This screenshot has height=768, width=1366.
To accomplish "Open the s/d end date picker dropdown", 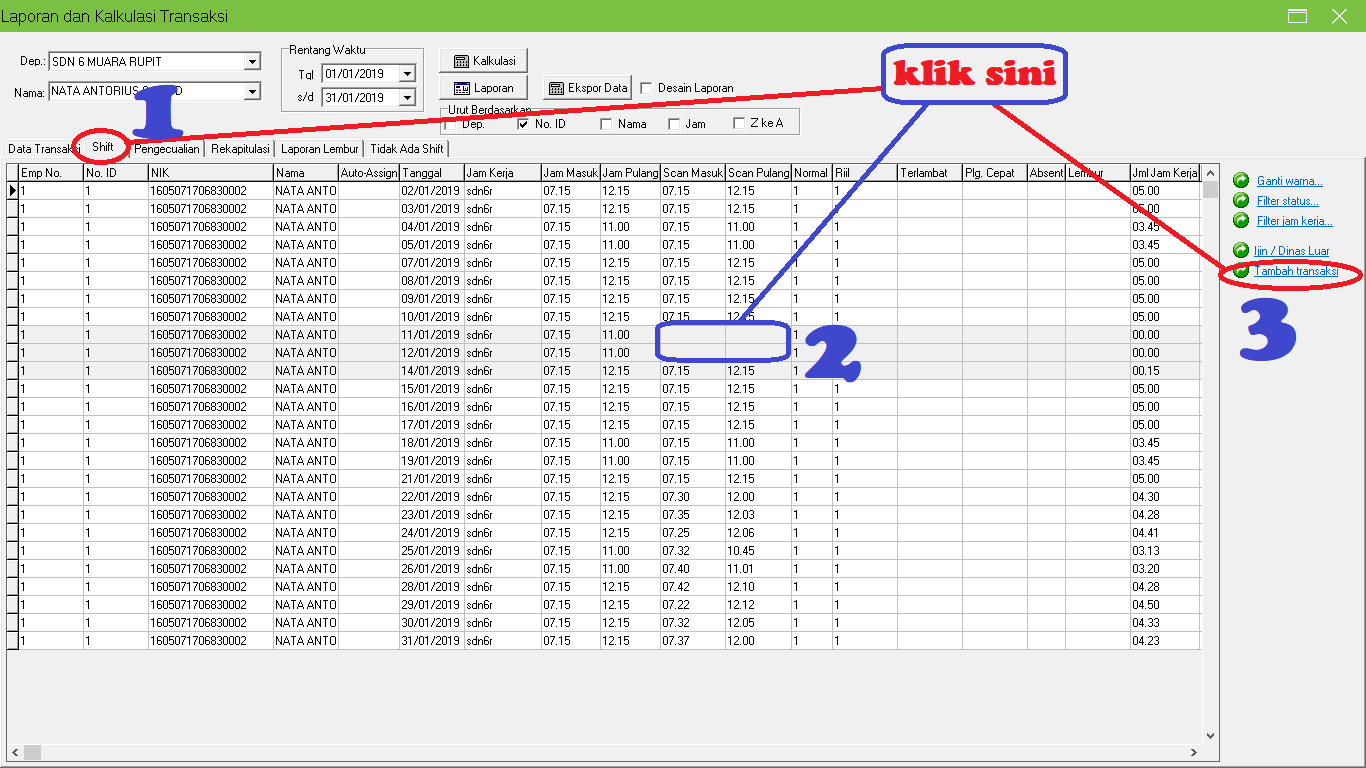I will (x=407, y=98).
